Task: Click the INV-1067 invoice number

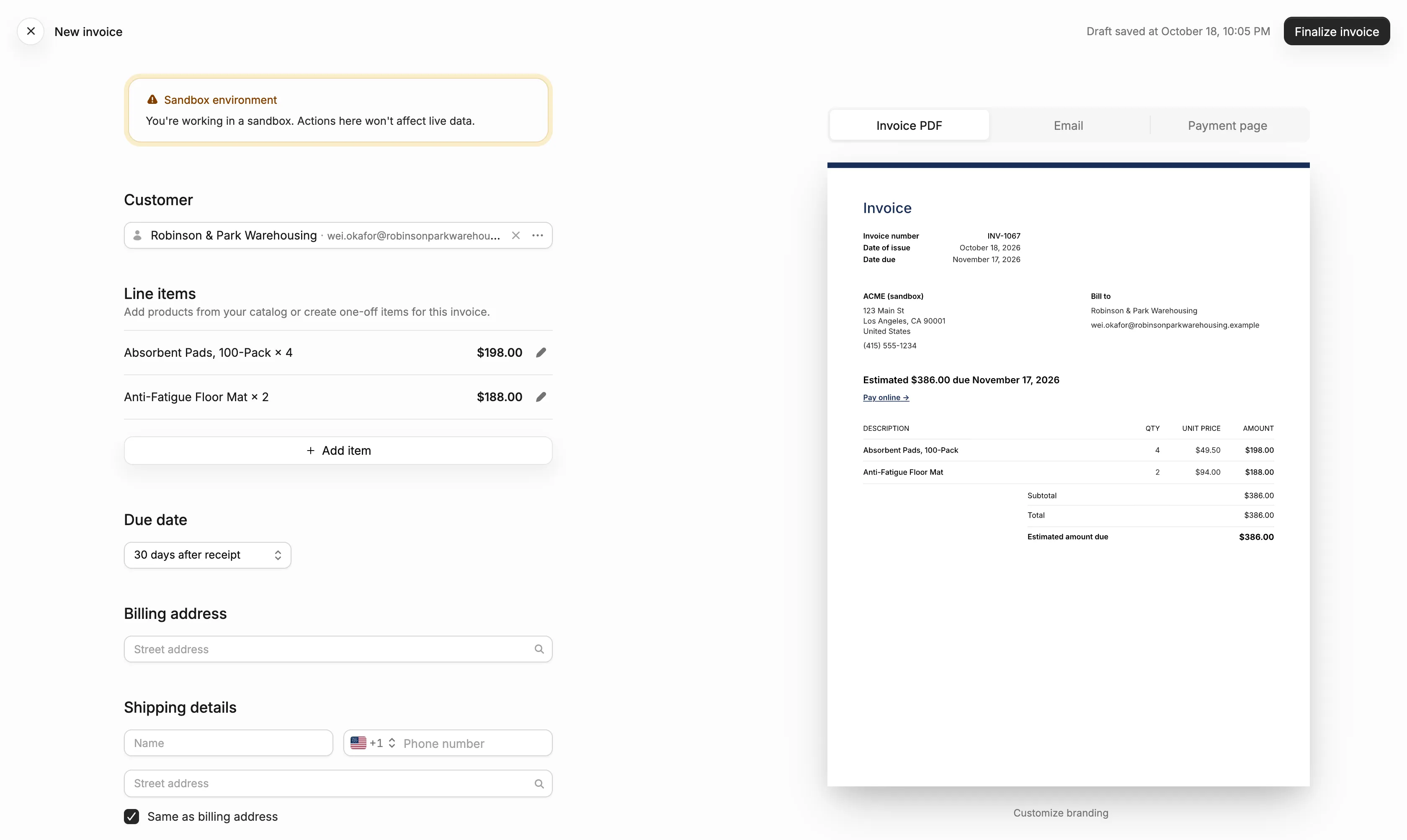Action: click(x=1003, y=236)
